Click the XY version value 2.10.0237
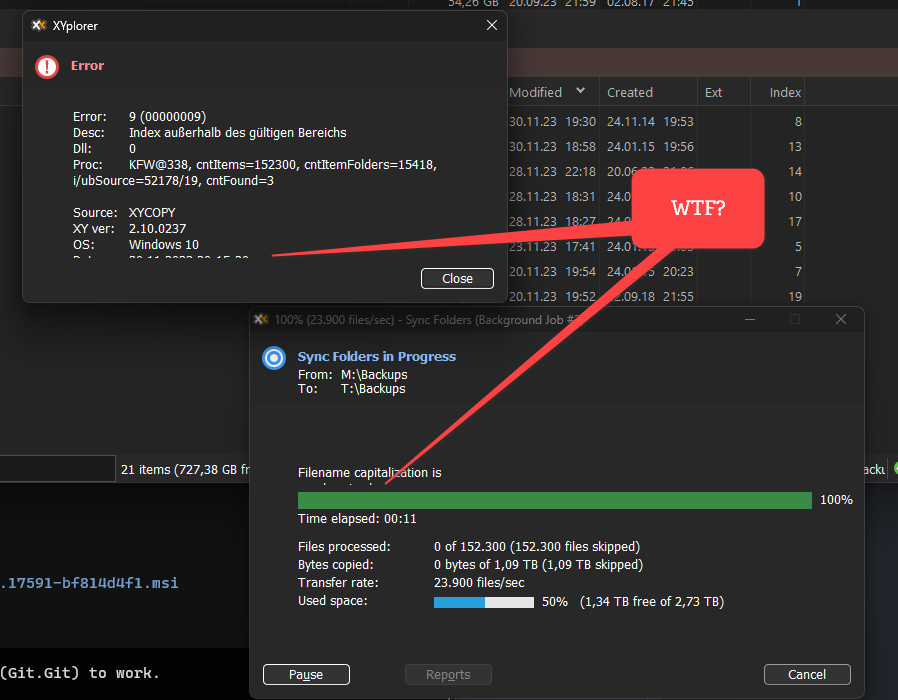This screenshot has width=898, height=700. [x=157, y=229]
